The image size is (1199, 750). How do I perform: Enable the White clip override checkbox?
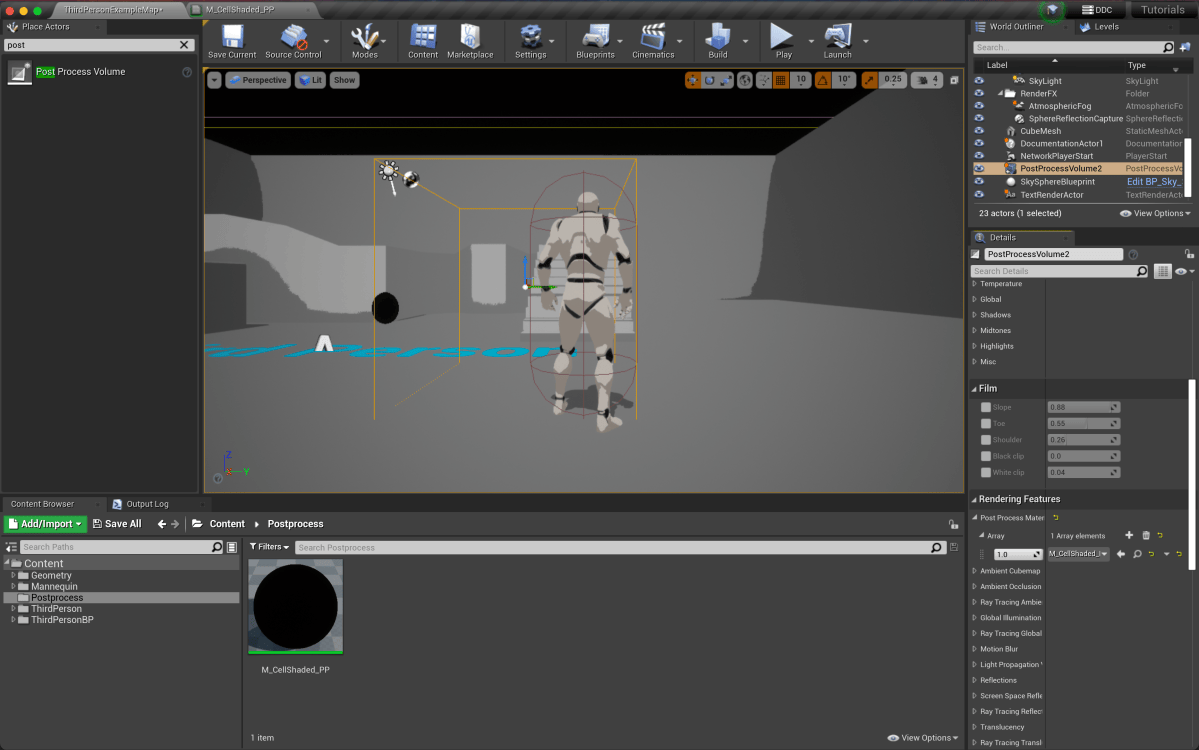click(x=986, y=472)
